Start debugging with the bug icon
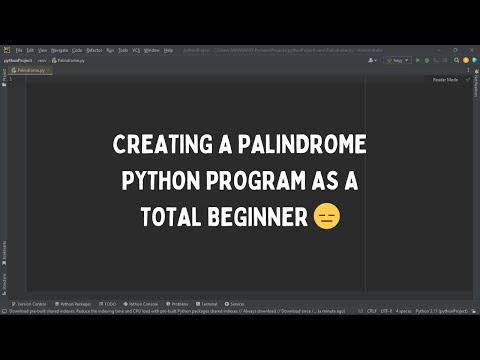The image size is (480, 360). click(427, 60)
